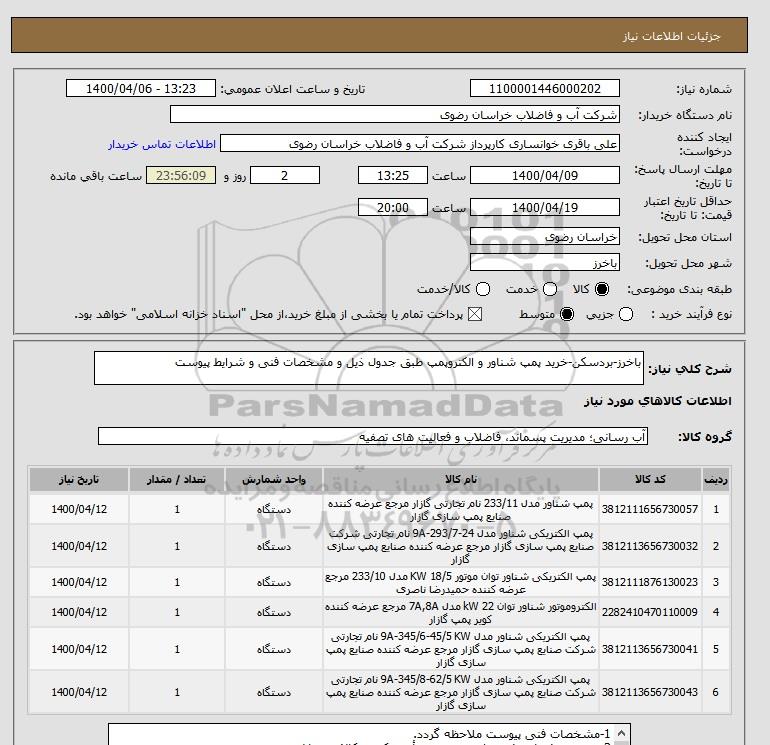This screenshot has height=745, width=770.
Task: Select the کالا radio button
Action: pos(602,289)
